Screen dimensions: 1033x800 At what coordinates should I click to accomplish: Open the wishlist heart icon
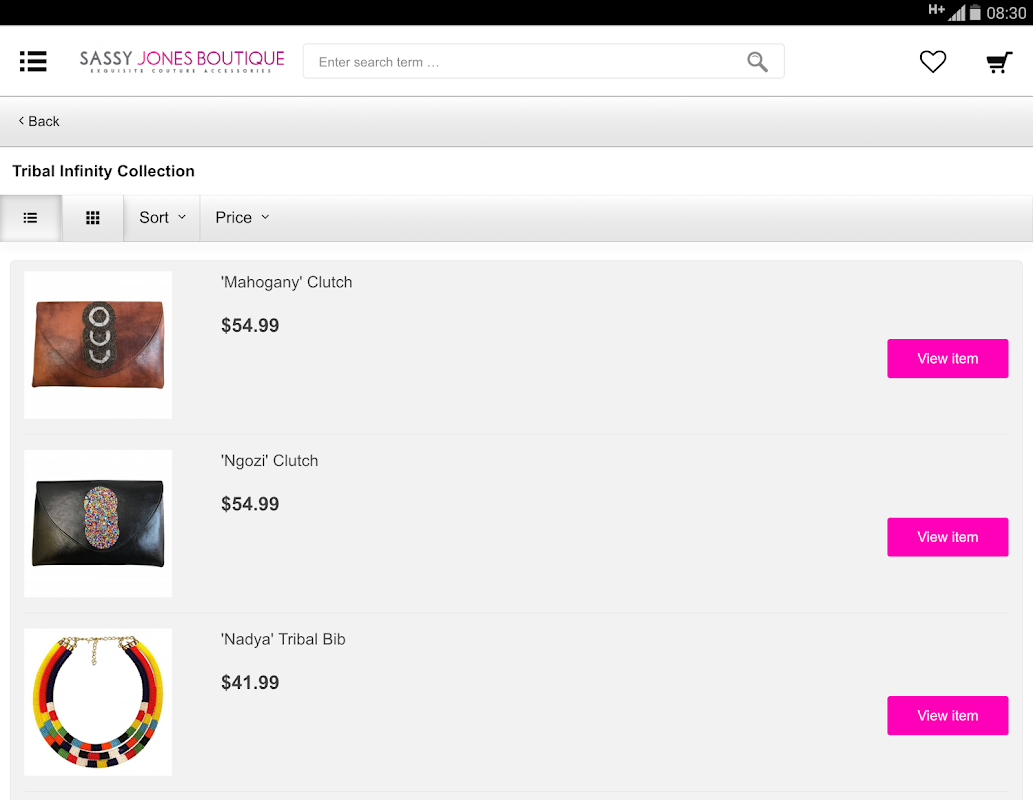pyautogui.click(x=932, y=62)
